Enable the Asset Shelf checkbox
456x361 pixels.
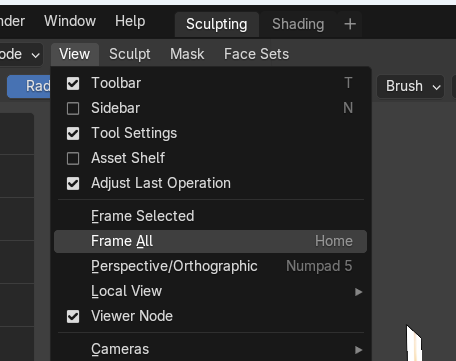coord(73,158)
